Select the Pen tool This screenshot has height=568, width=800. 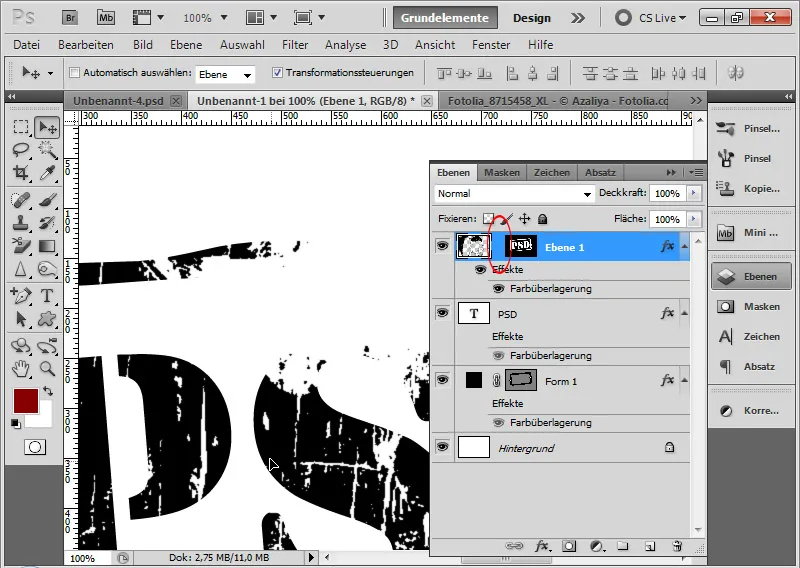click(21, 295)
